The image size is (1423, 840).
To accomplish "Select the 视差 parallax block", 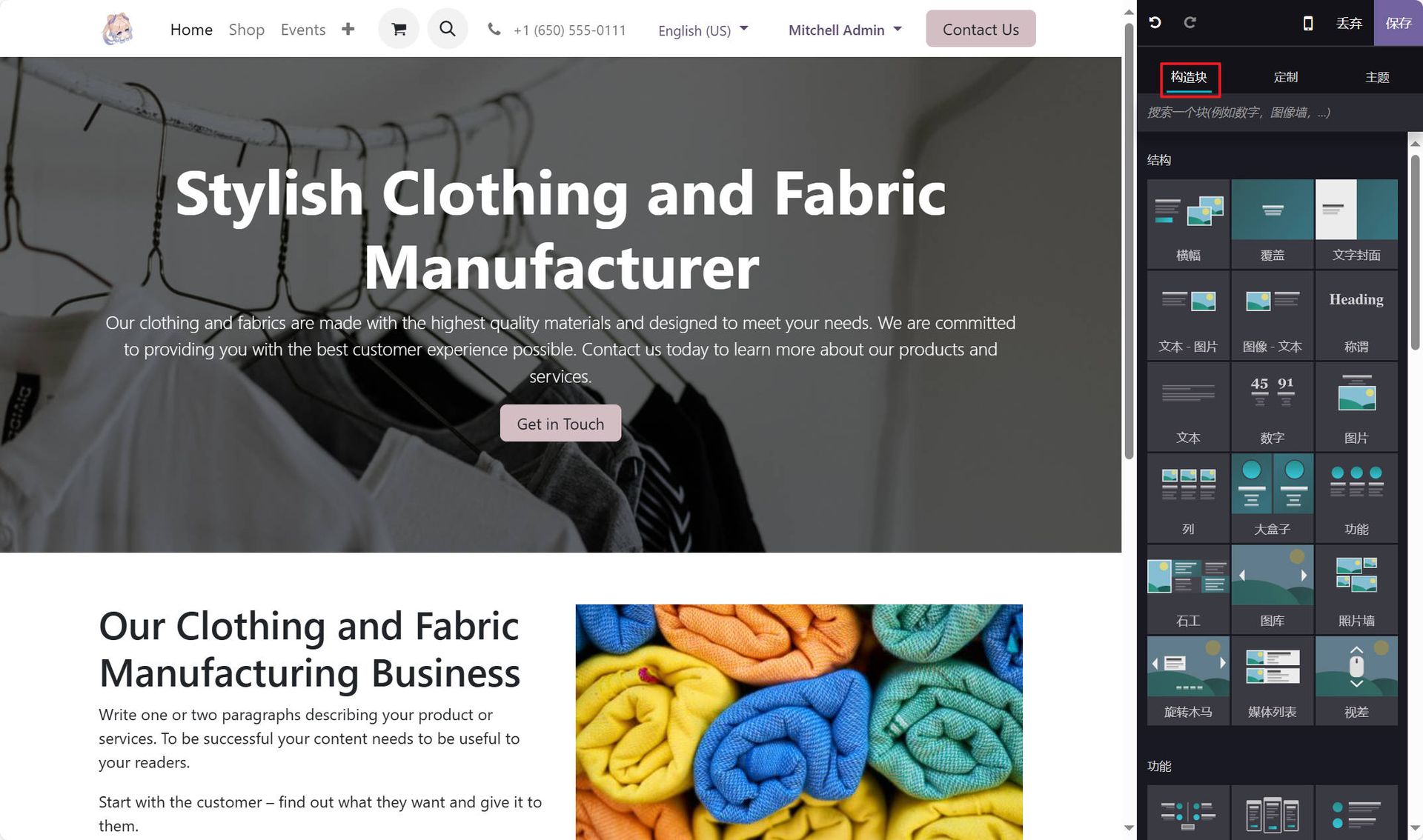I will coord(1356,680).
